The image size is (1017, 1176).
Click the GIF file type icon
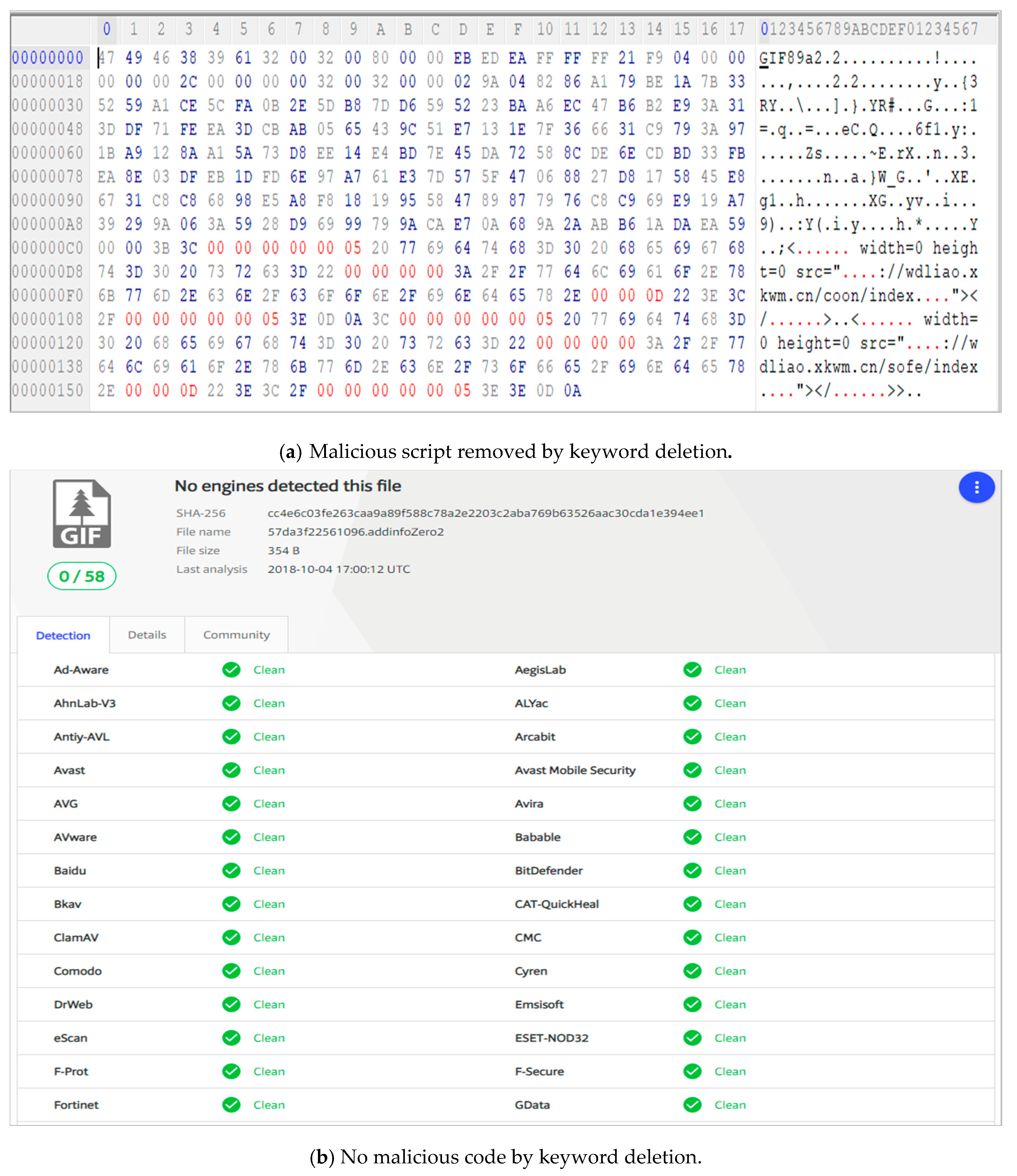coord(82,514)
